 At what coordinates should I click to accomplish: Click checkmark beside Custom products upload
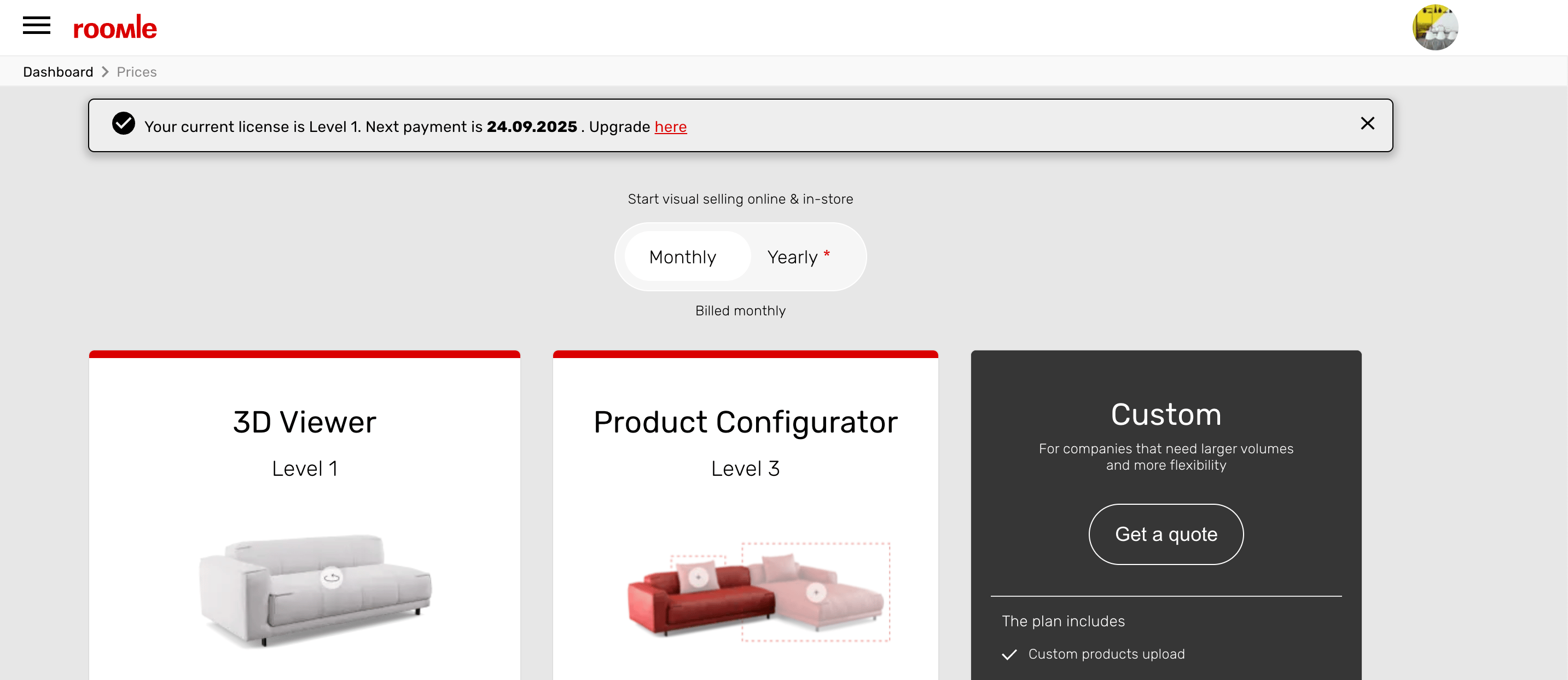(x=1009, y=654)
